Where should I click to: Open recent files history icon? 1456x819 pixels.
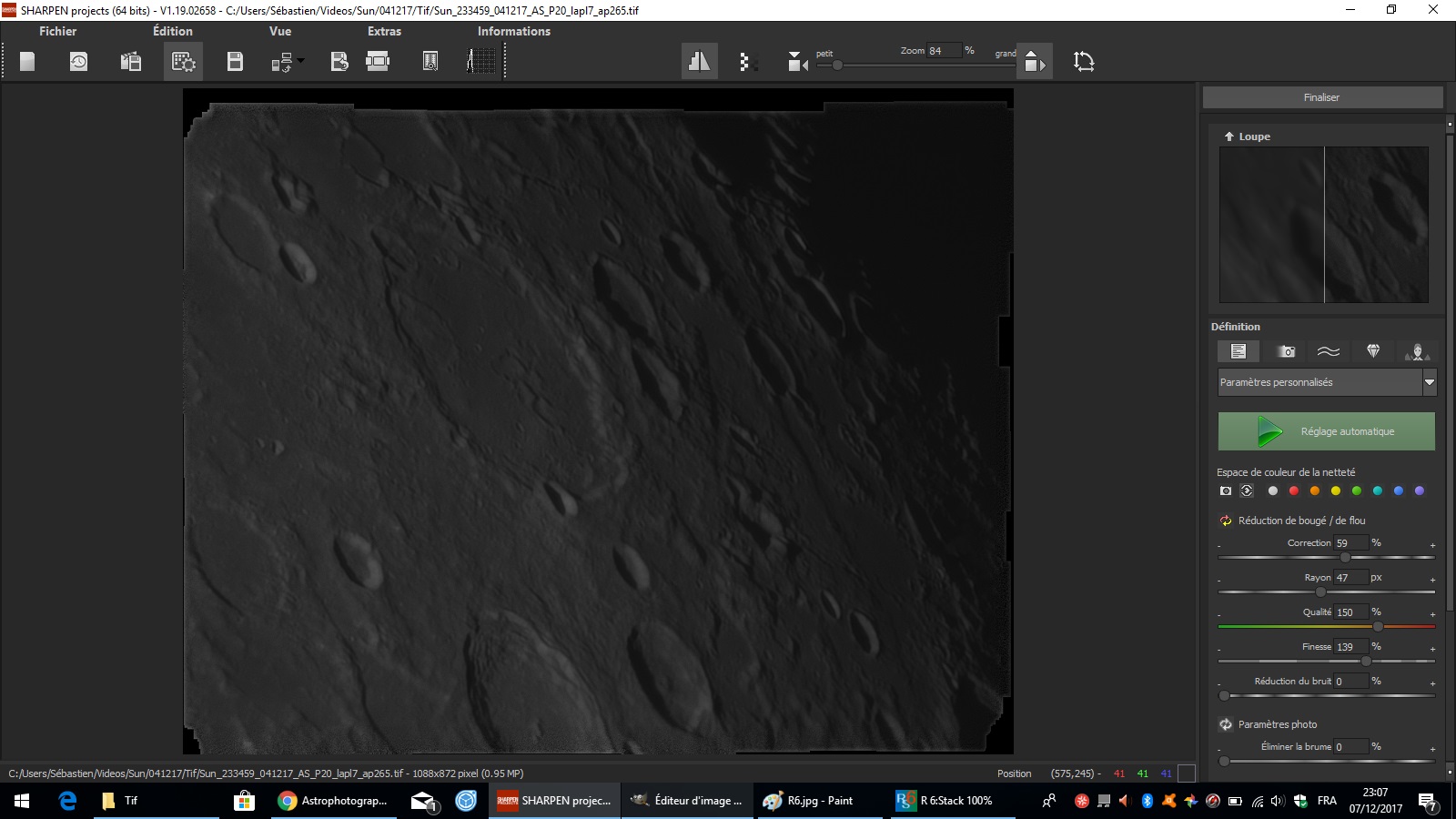click(79, 61)
